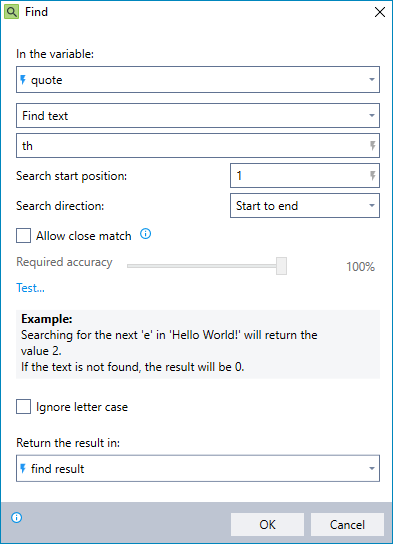Click the Cancel button
The image size is (393, 544).
coord(347,525)
